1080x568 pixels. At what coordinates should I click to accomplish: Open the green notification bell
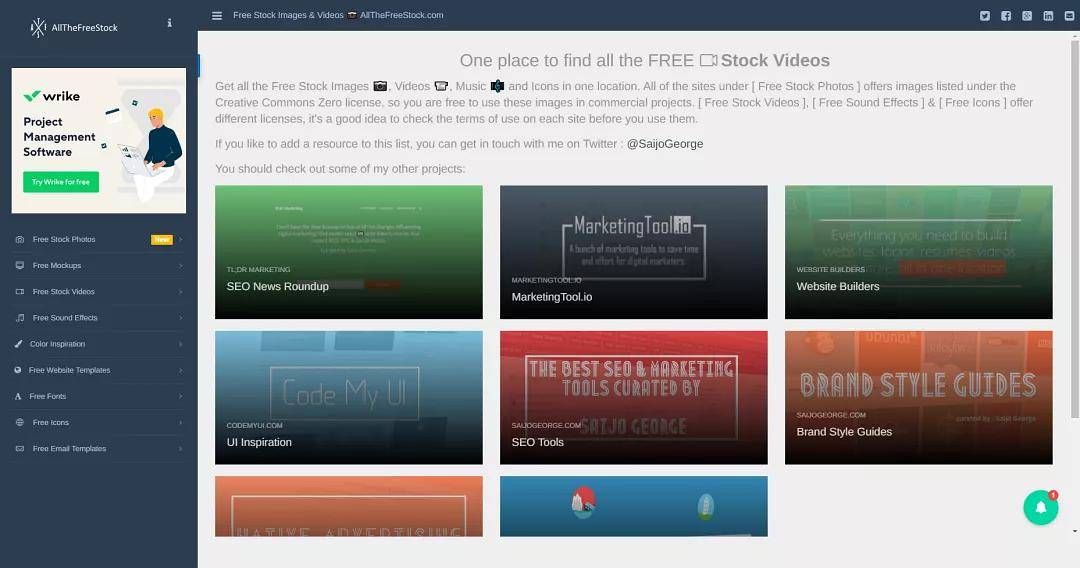(x=1040, y=507)
